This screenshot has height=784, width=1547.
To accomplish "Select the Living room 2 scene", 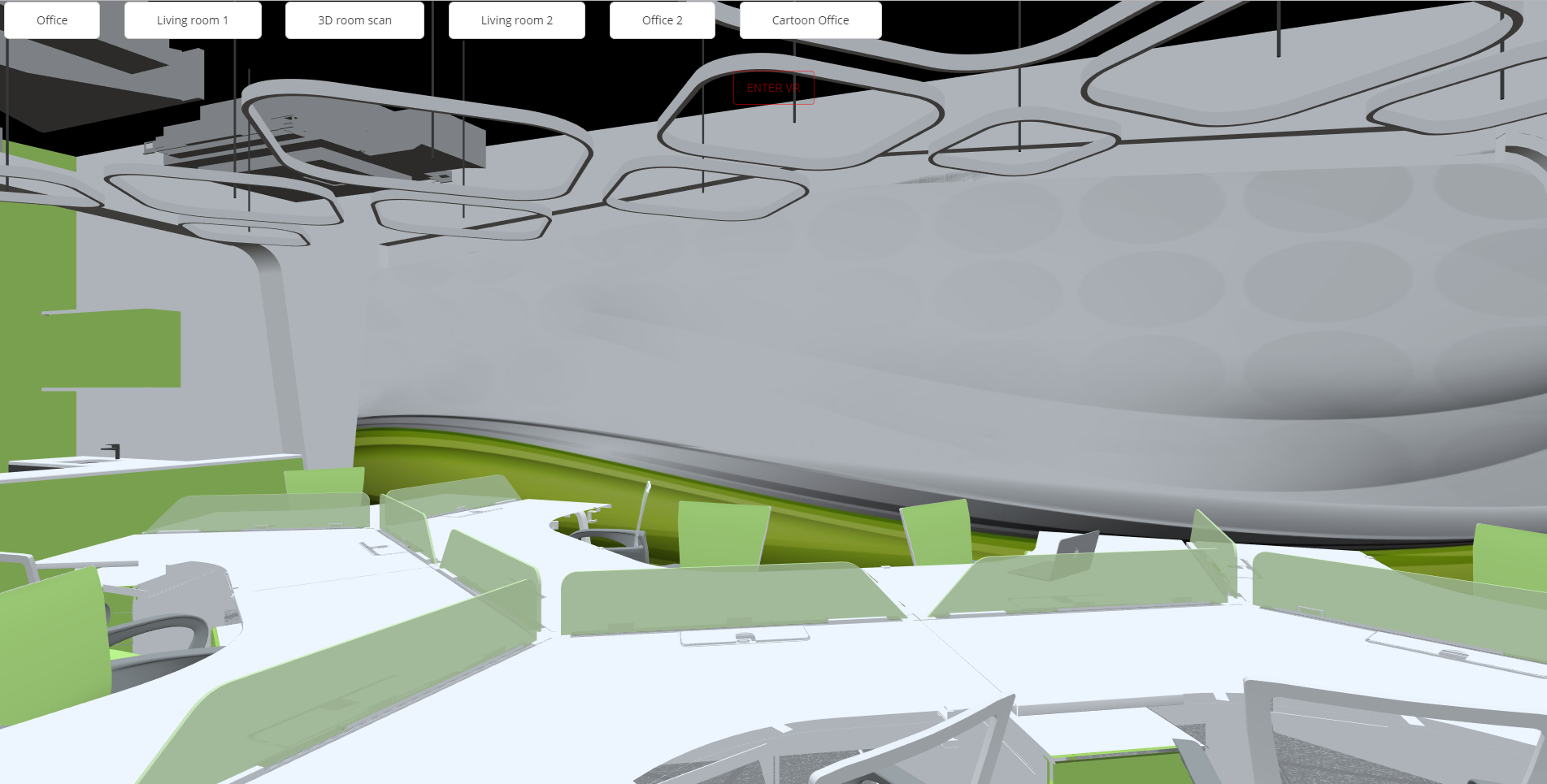I will (516, 20).
